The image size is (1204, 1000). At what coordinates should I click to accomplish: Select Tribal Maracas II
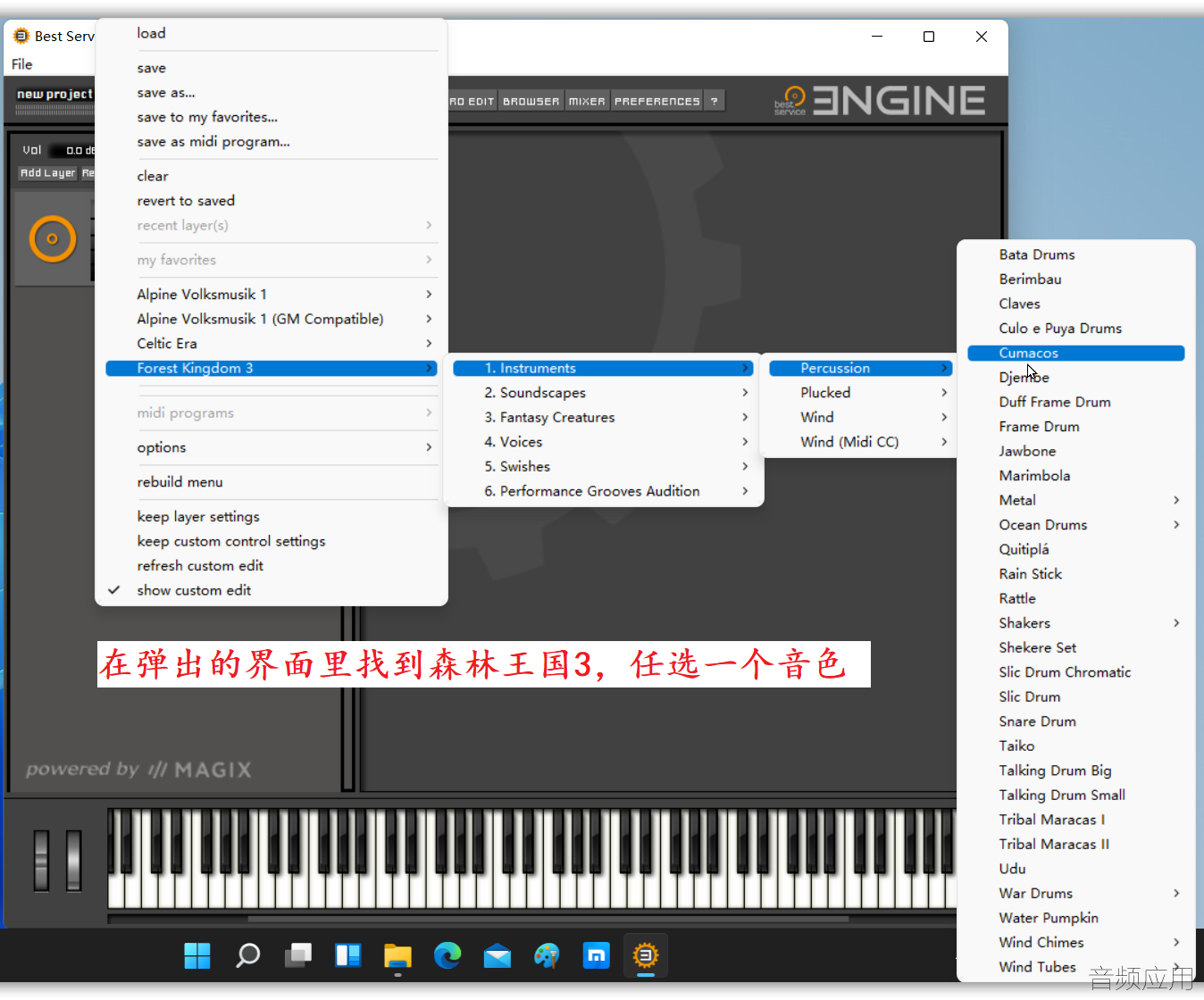point(1076,844)
